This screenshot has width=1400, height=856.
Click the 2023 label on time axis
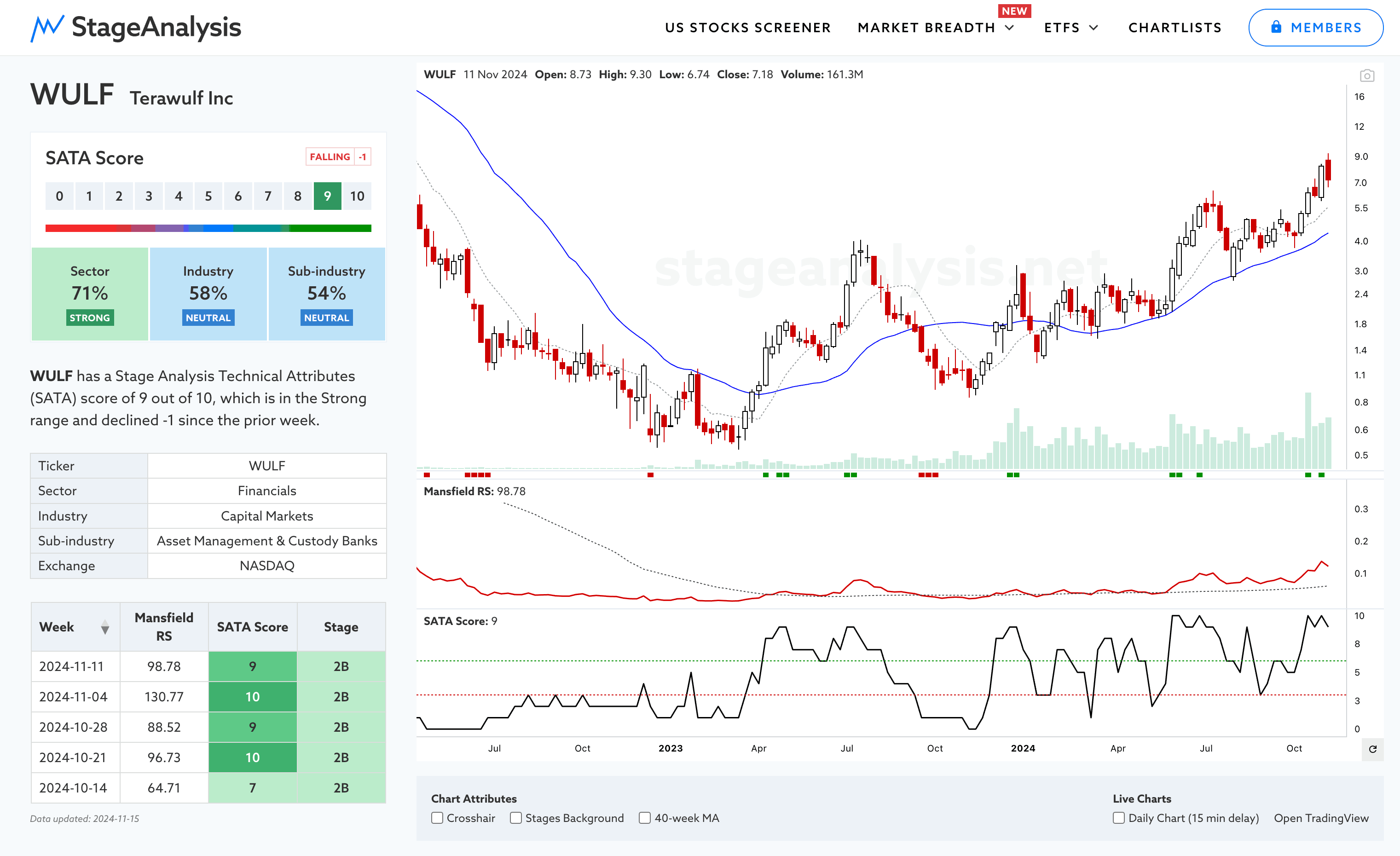(x=671, y=749)
